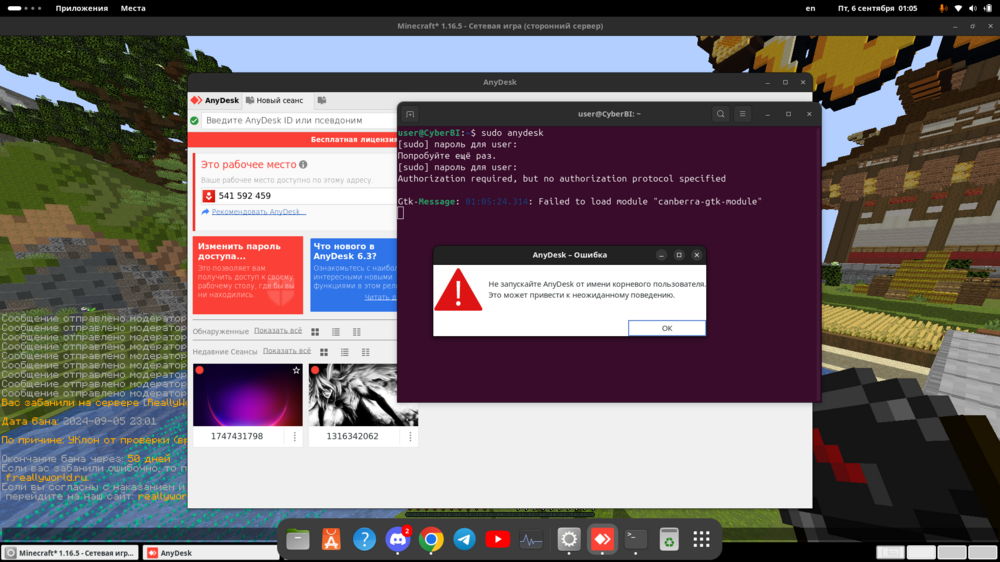Click the battery indicator in top bar
The height and width of the screenshot is (562, 1000).
(x=988, y=8)
